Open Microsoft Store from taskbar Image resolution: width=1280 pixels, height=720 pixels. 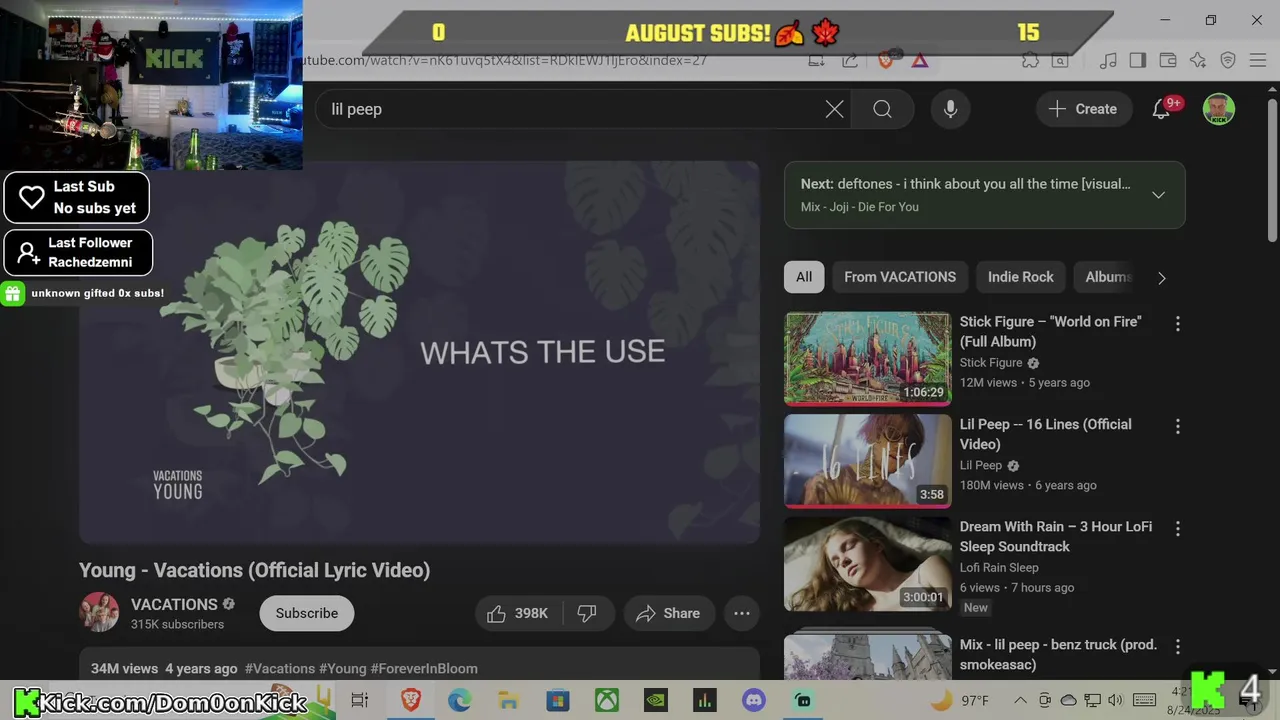point(557,701)
